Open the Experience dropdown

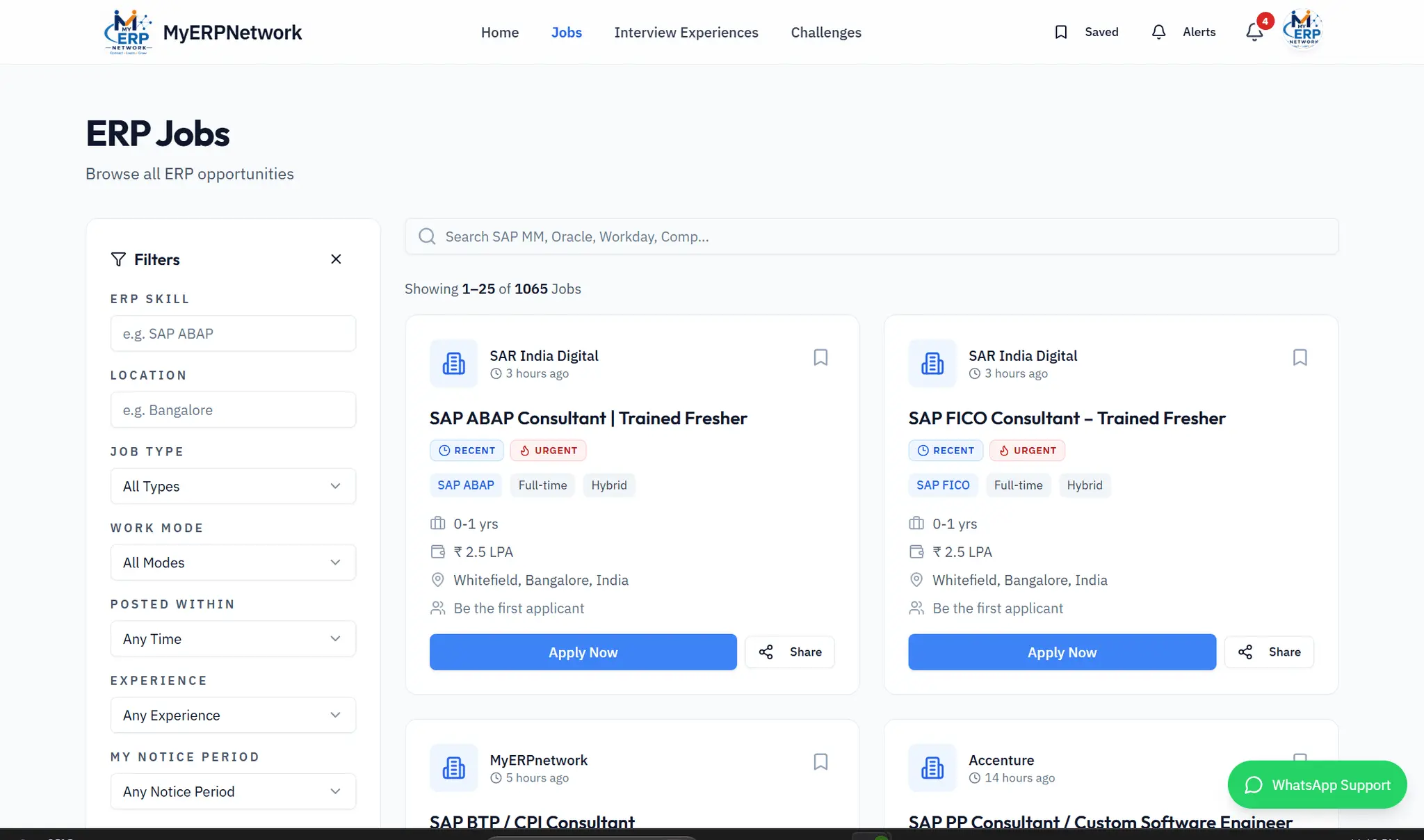(233, 715)
